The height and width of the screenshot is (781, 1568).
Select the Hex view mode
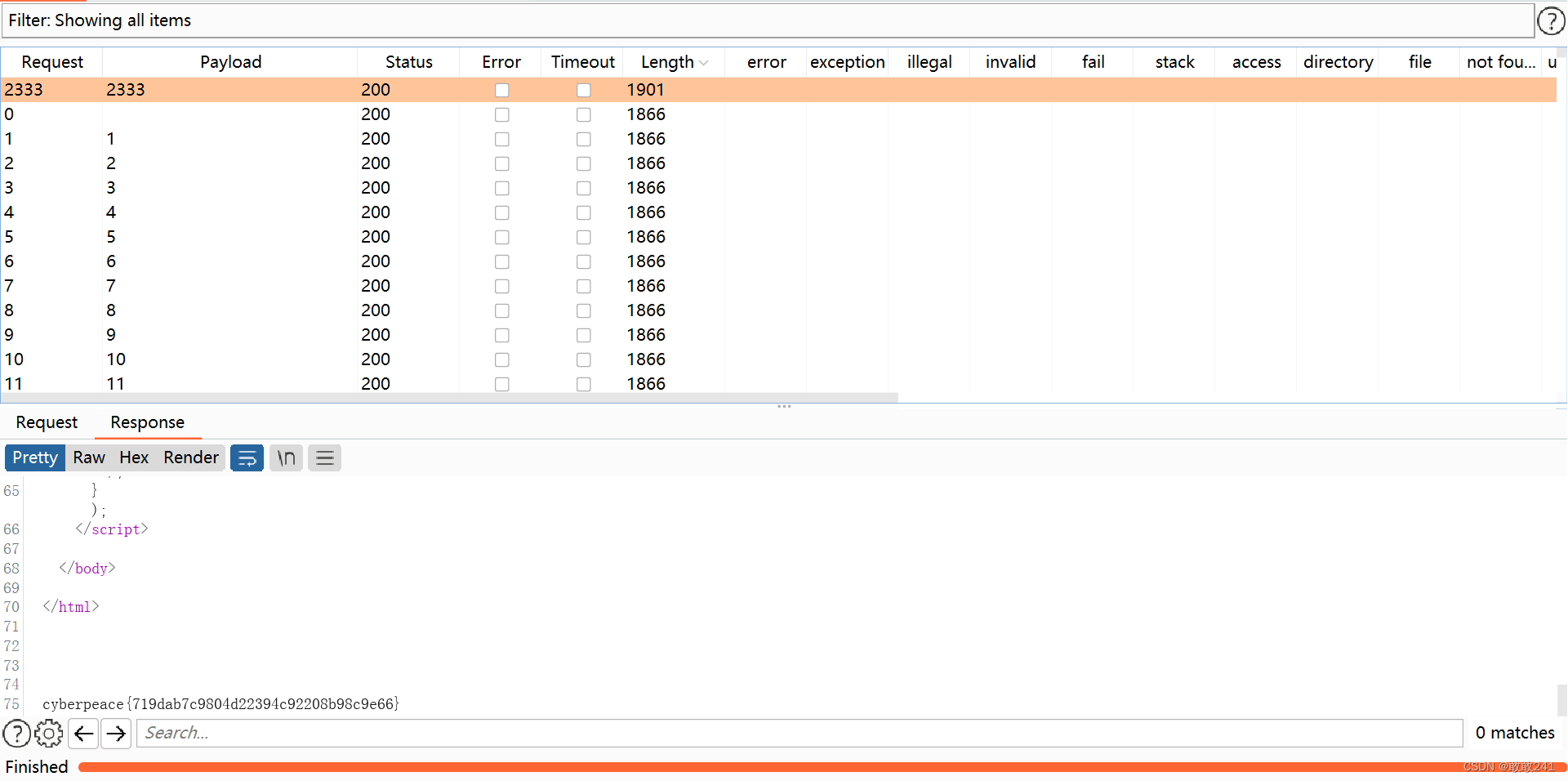[134, 457]
